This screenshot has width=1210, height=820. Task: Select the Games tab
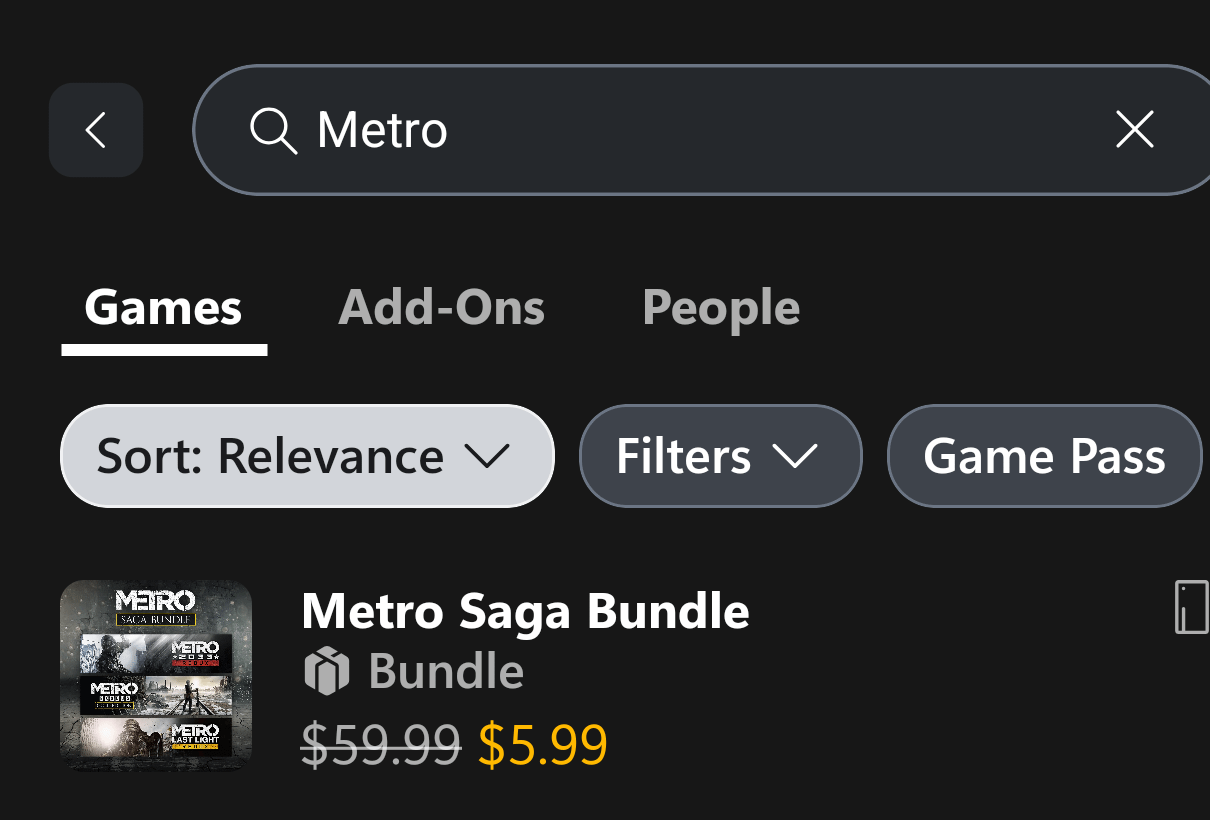point(163,308)
